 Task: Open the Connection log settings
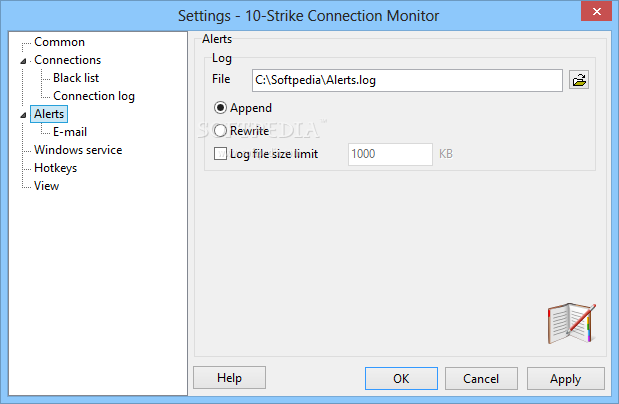click(94, 96)
